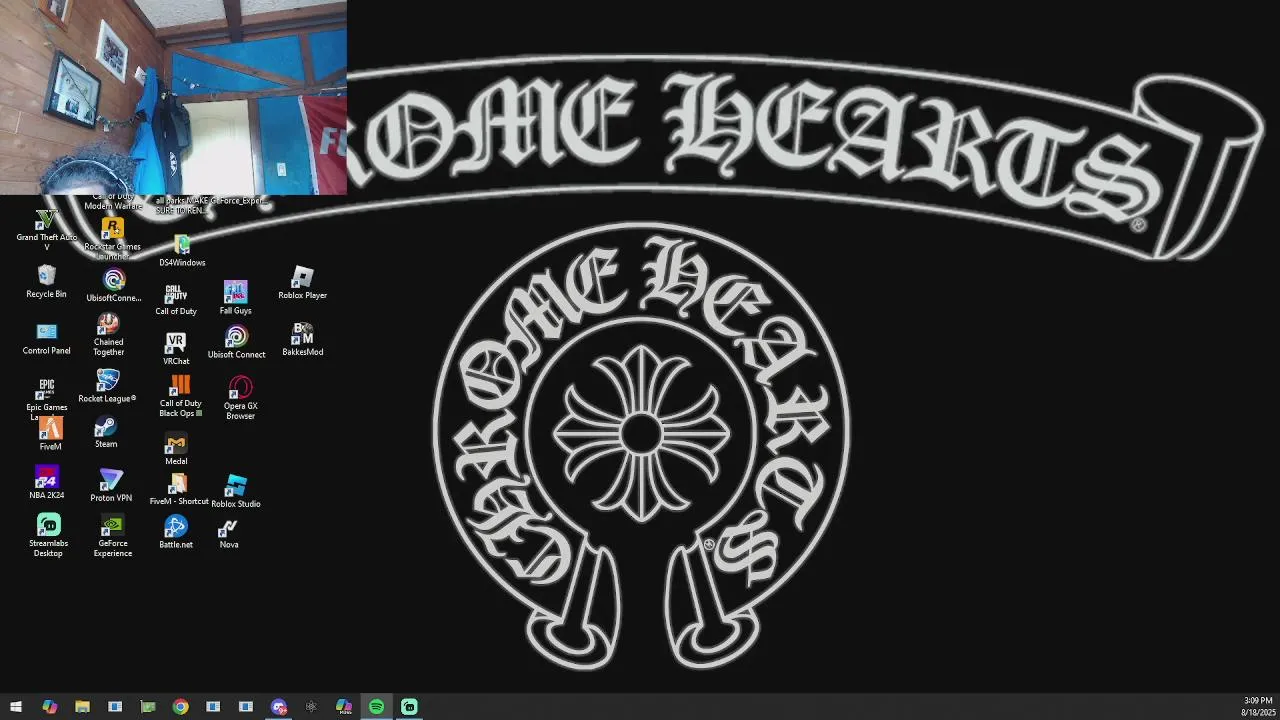Switch to Spotify in the taskbar
The height and width of the screenshot is (720, 1280).
click(376, 707)
